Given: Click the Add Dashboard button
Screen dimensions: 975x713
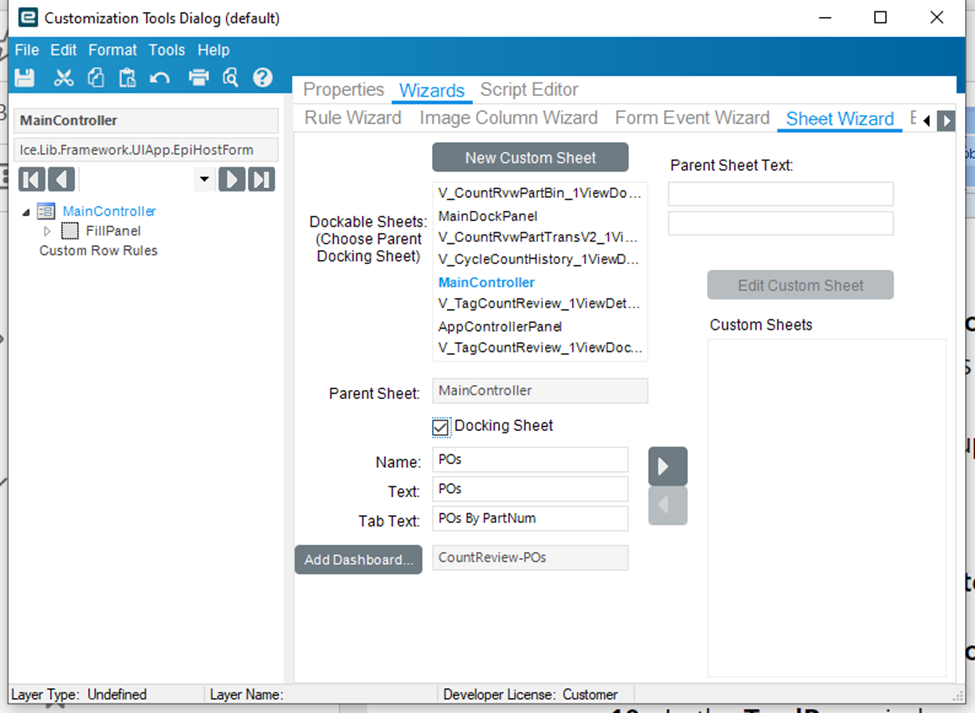Looking at the screenshot, I should [358, 559].
